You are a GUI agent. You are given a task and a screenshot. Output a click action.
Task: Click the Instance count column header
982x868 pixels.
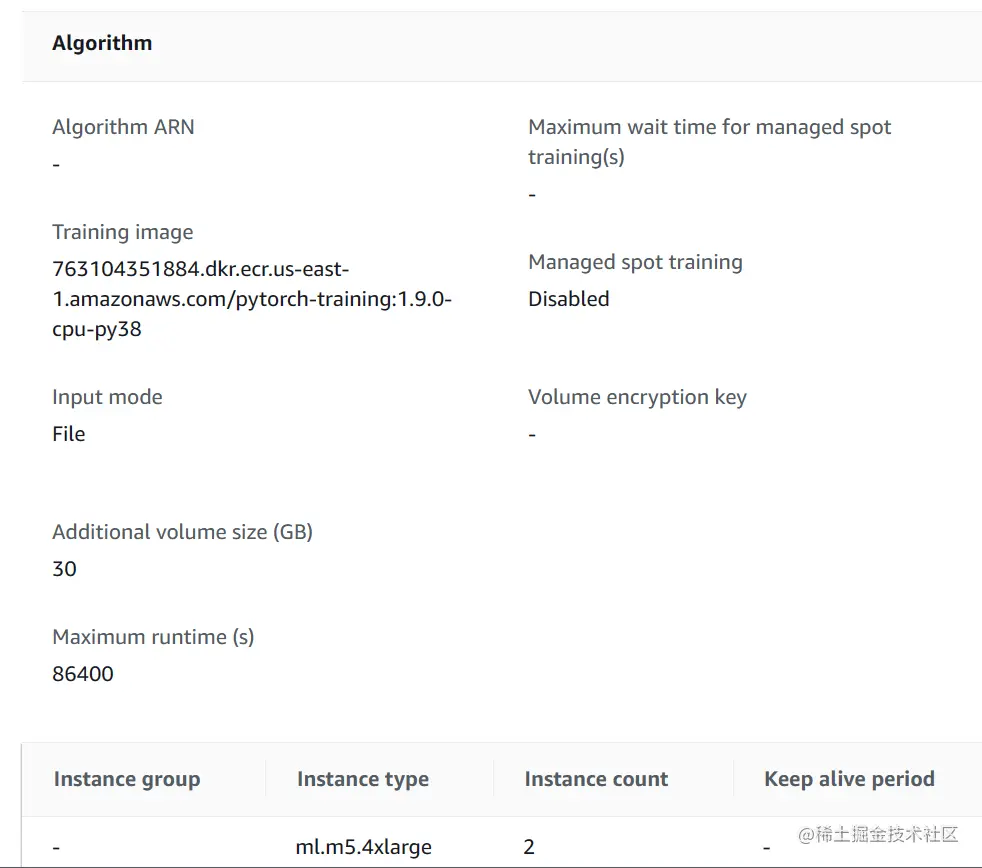[596, 779]
